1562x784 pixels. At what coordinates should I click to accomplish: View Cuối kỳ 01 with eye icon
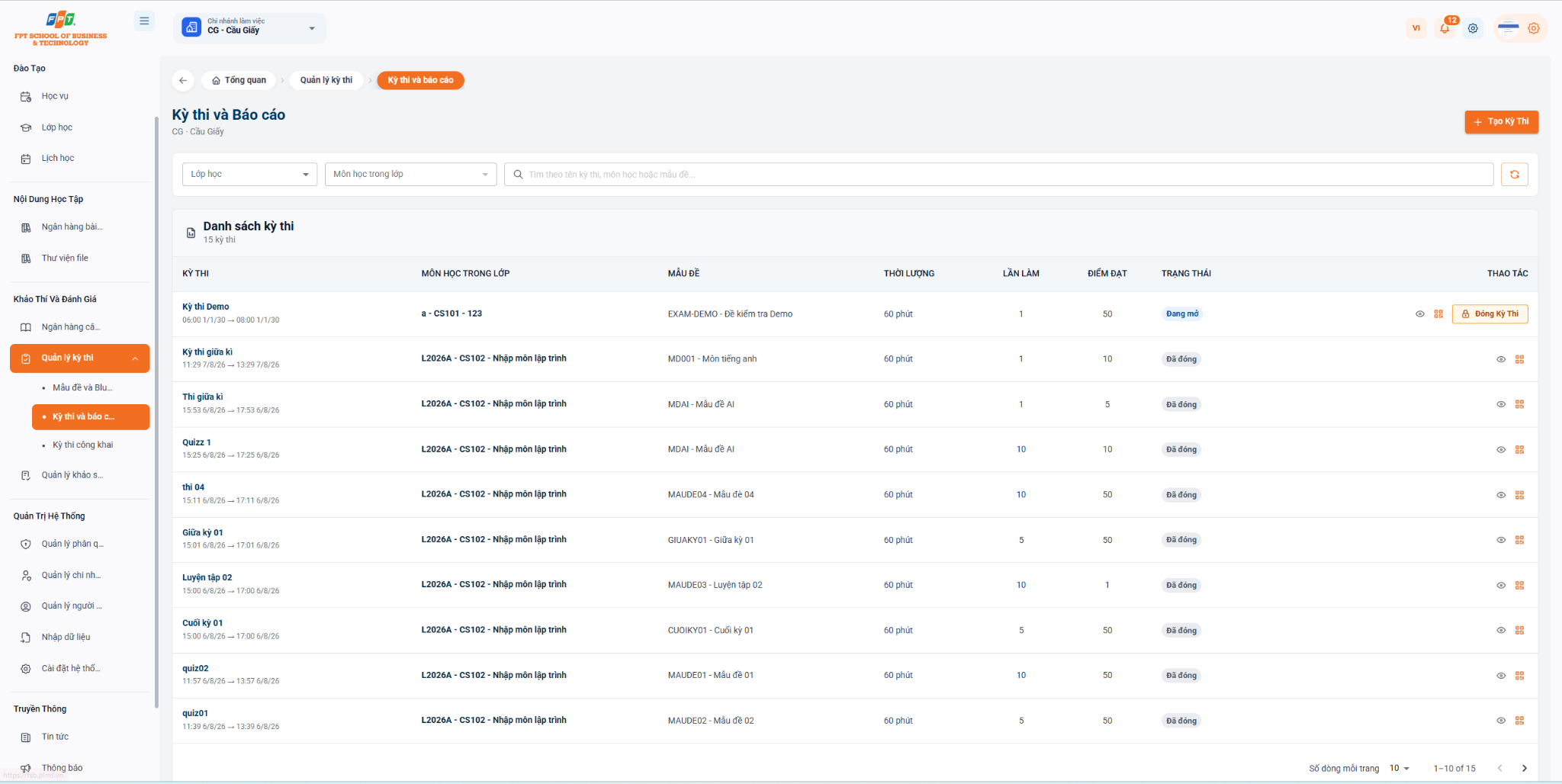coord(1501,631)
